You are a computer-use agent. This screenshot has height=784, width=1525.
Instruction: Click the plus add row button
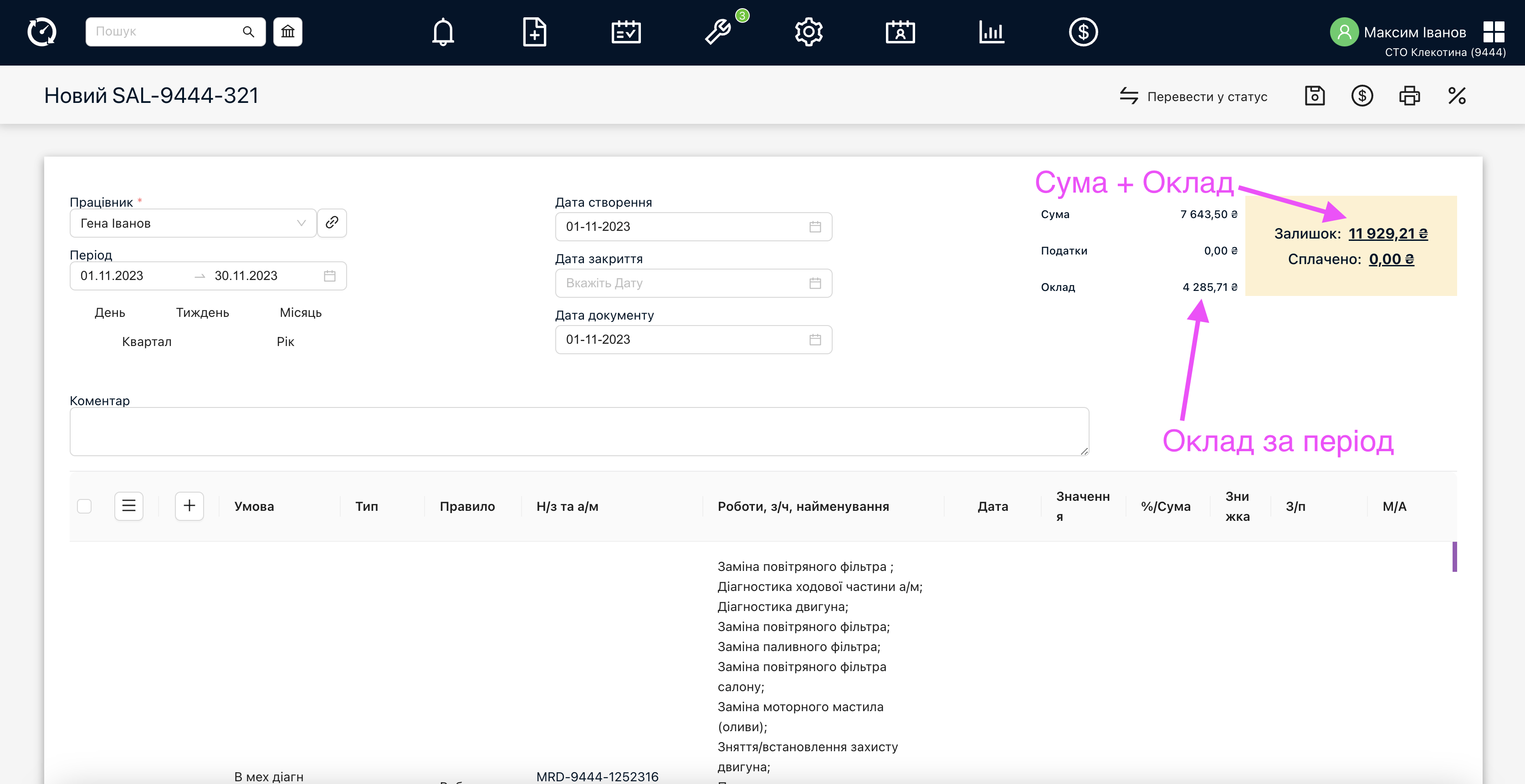tap(189, 506)
